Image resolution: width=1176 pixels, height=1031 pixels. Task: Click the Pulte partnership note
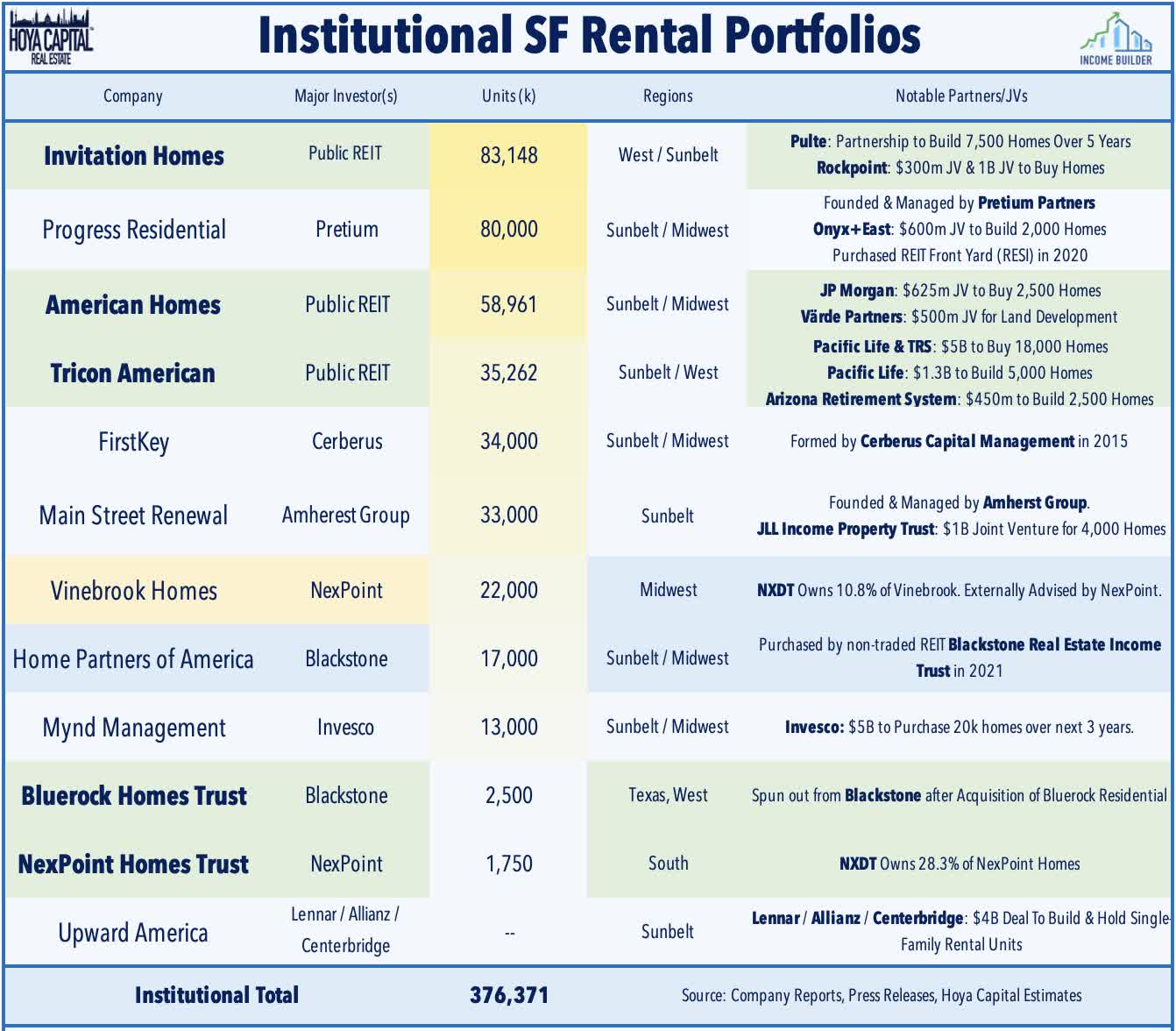click(x=960, y=141)
